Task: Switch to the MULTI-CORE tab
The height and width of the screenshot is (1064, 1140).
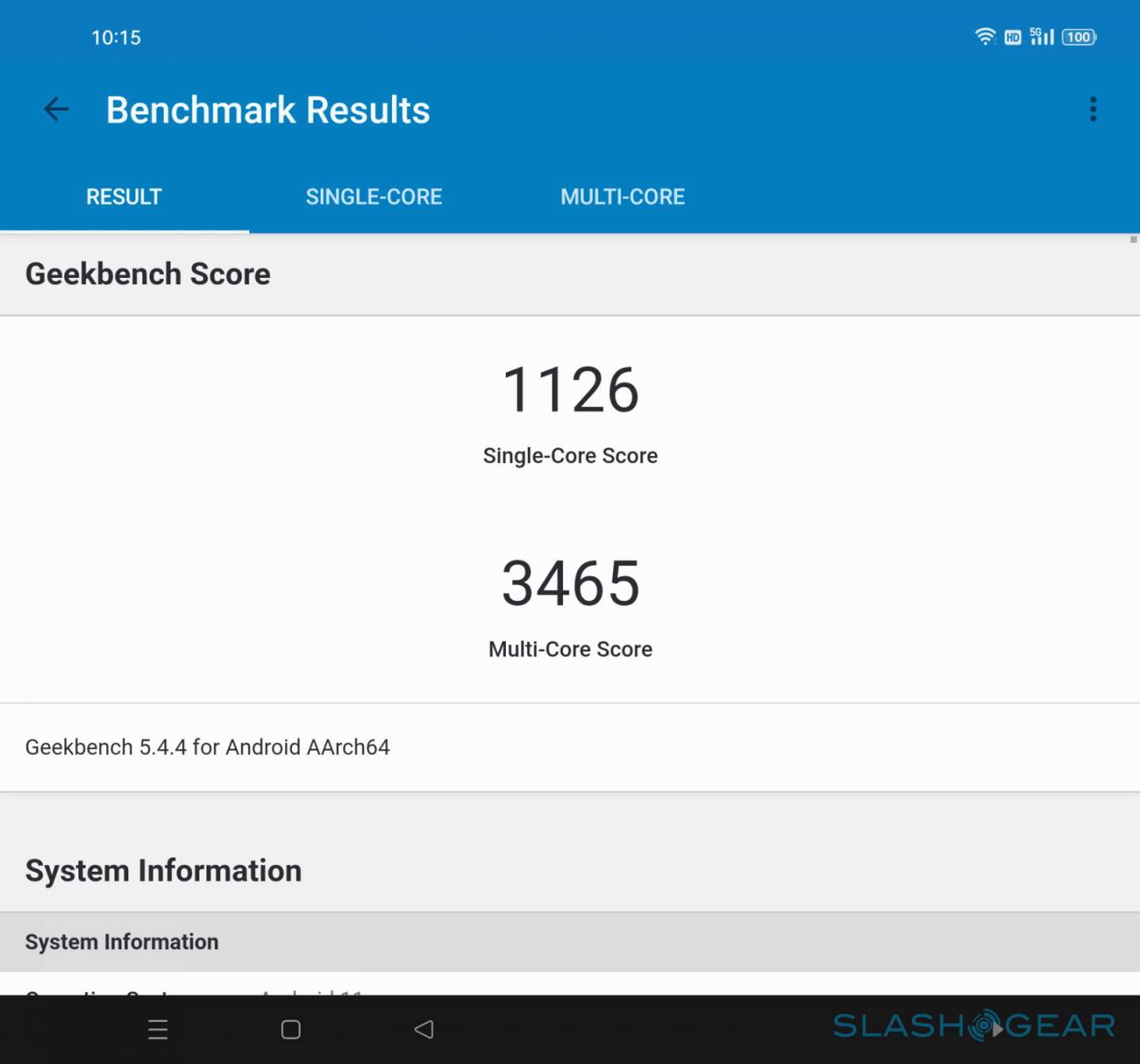Action: (622, 197)
